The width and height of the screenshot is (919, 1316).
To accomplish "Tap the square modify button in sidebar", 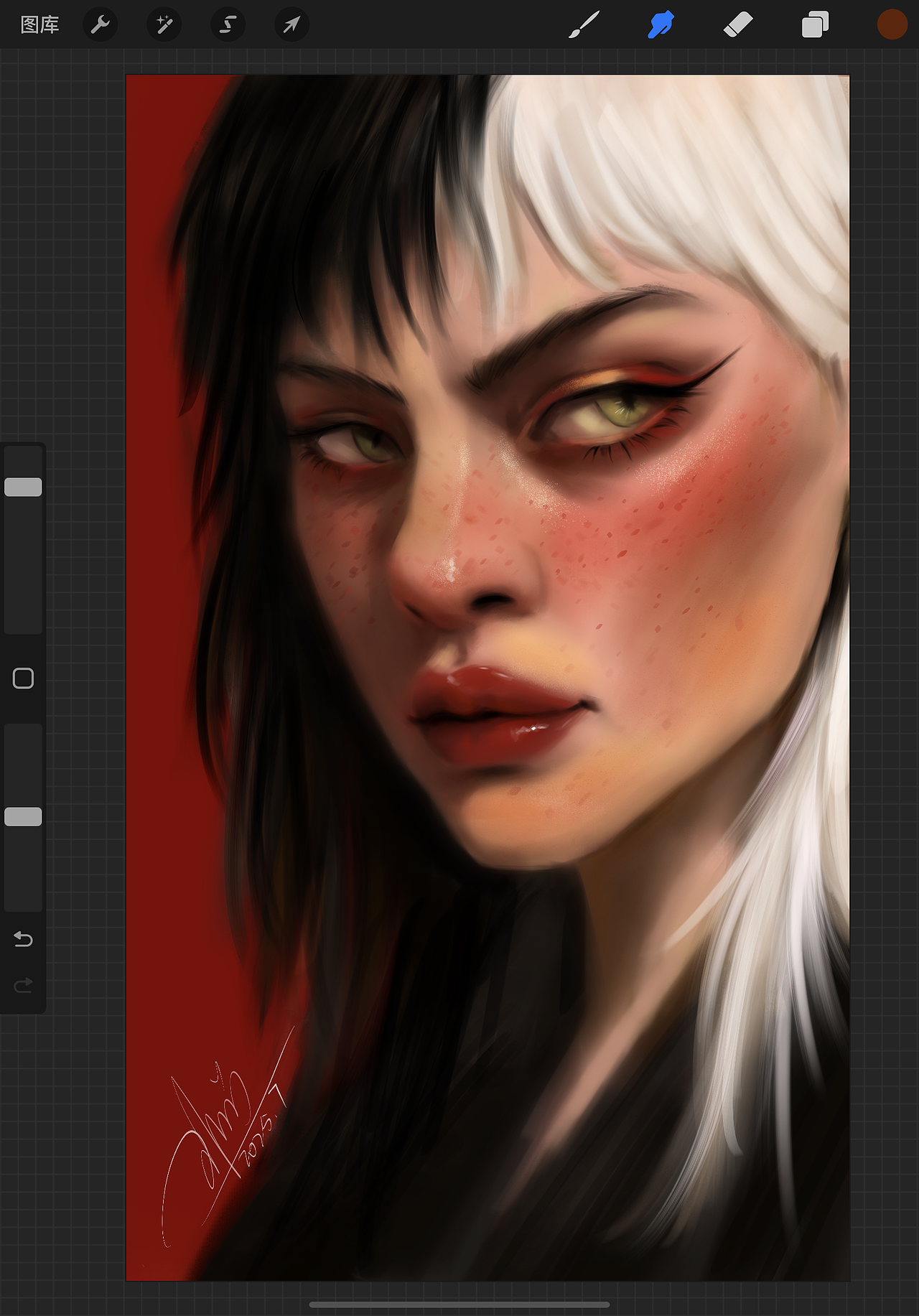I will pyautogui.click(x=23, y=678).
